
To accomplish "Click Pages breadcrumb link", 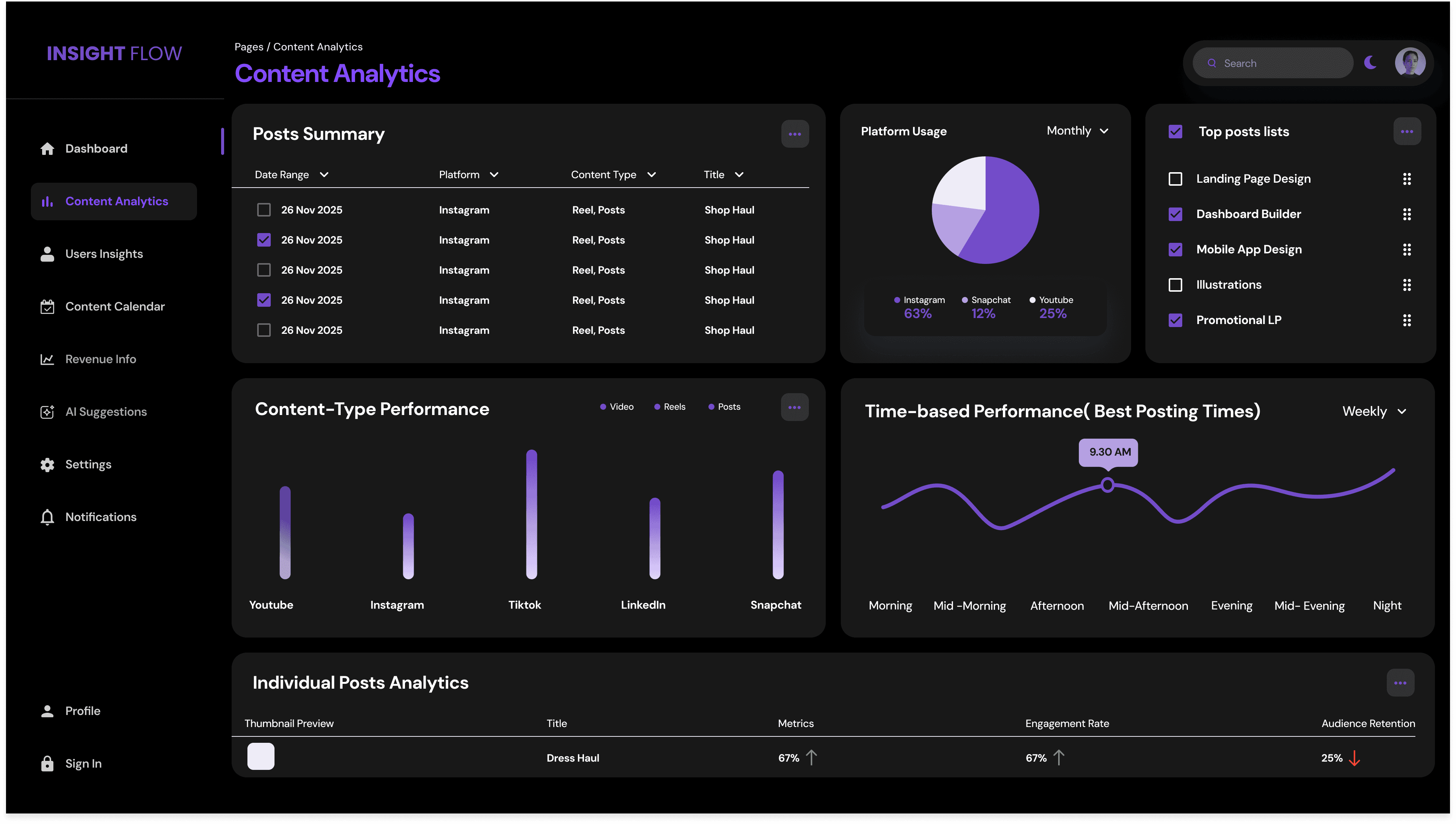I will point(249,47).
